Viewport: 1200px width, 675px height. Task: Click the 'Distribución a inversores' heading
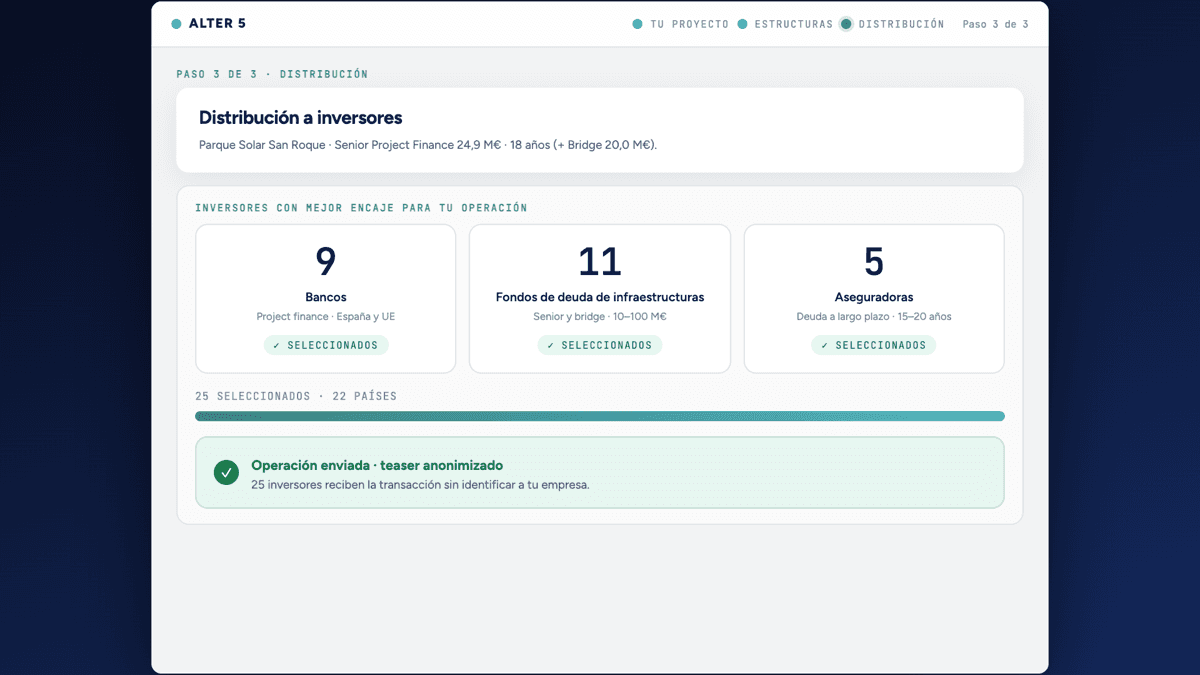pyautogui.click(x=300, y=118)
